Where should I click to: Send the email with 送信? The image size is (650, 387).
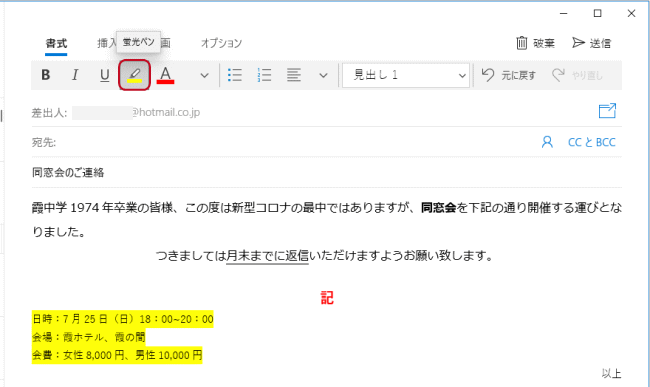click(592, 43)
